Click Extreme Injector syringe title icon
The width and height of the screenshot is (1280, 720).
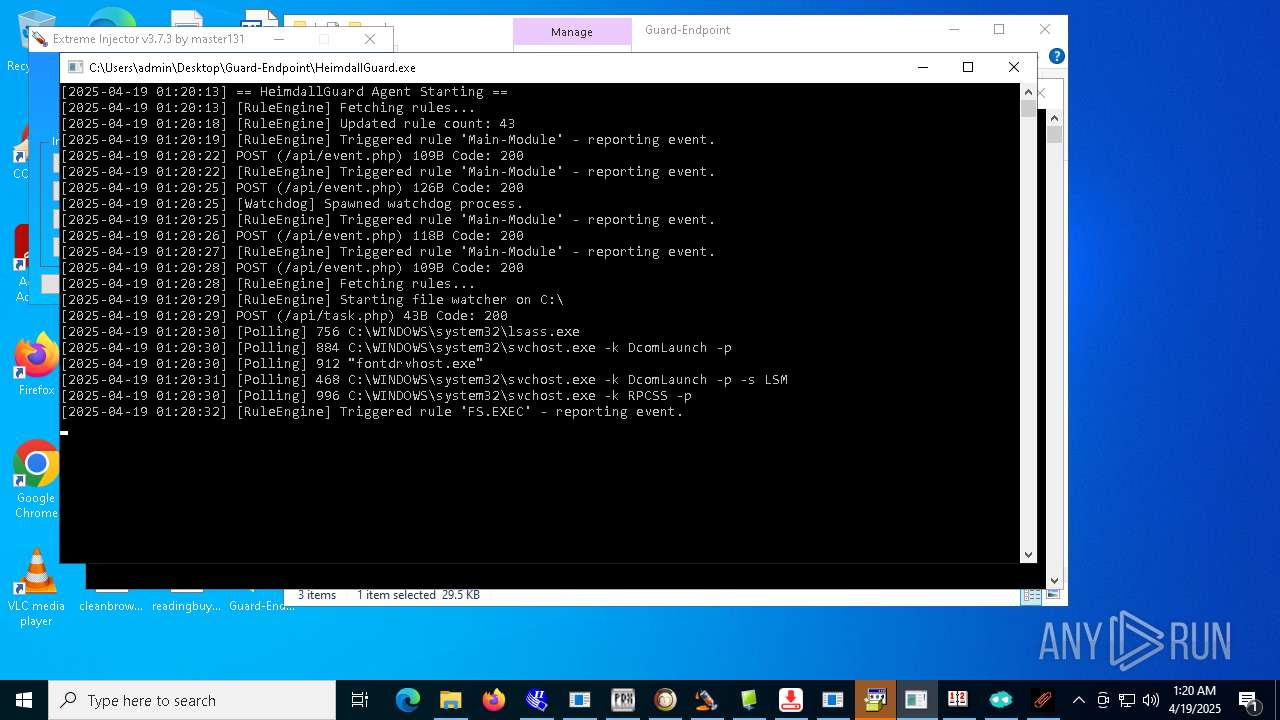click(39, 39)
